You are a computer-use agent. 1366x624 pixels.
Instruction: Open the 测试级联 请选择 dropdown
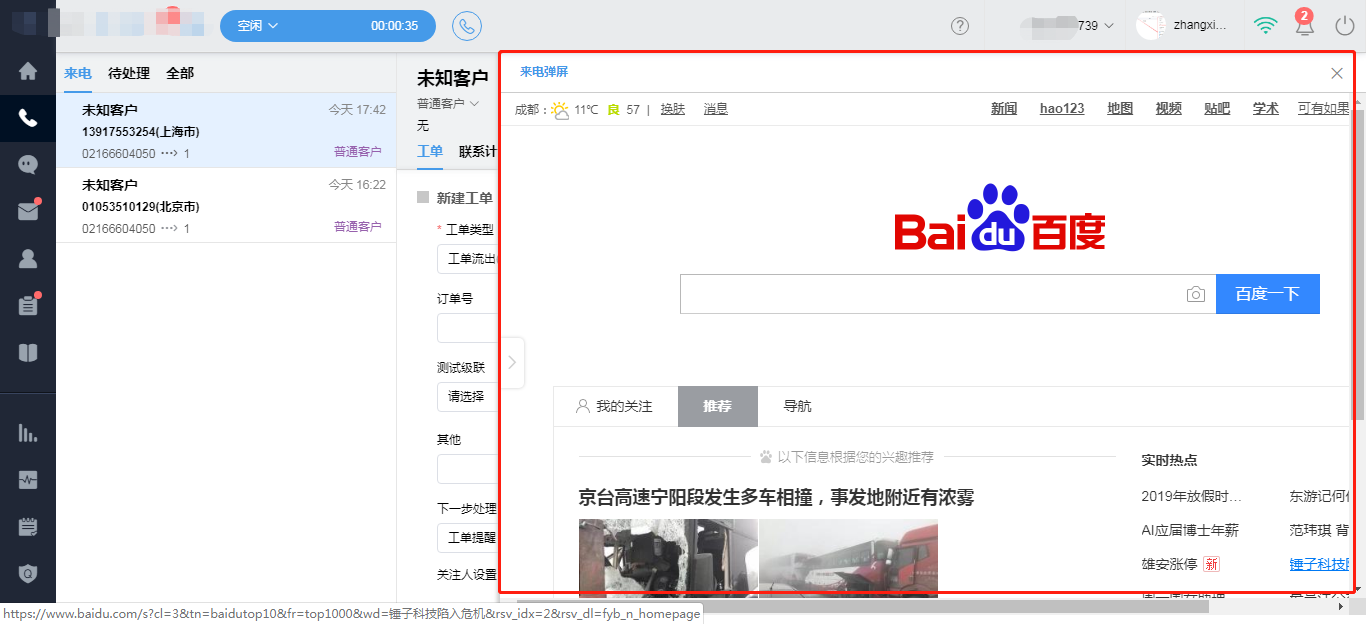[468, 397]
